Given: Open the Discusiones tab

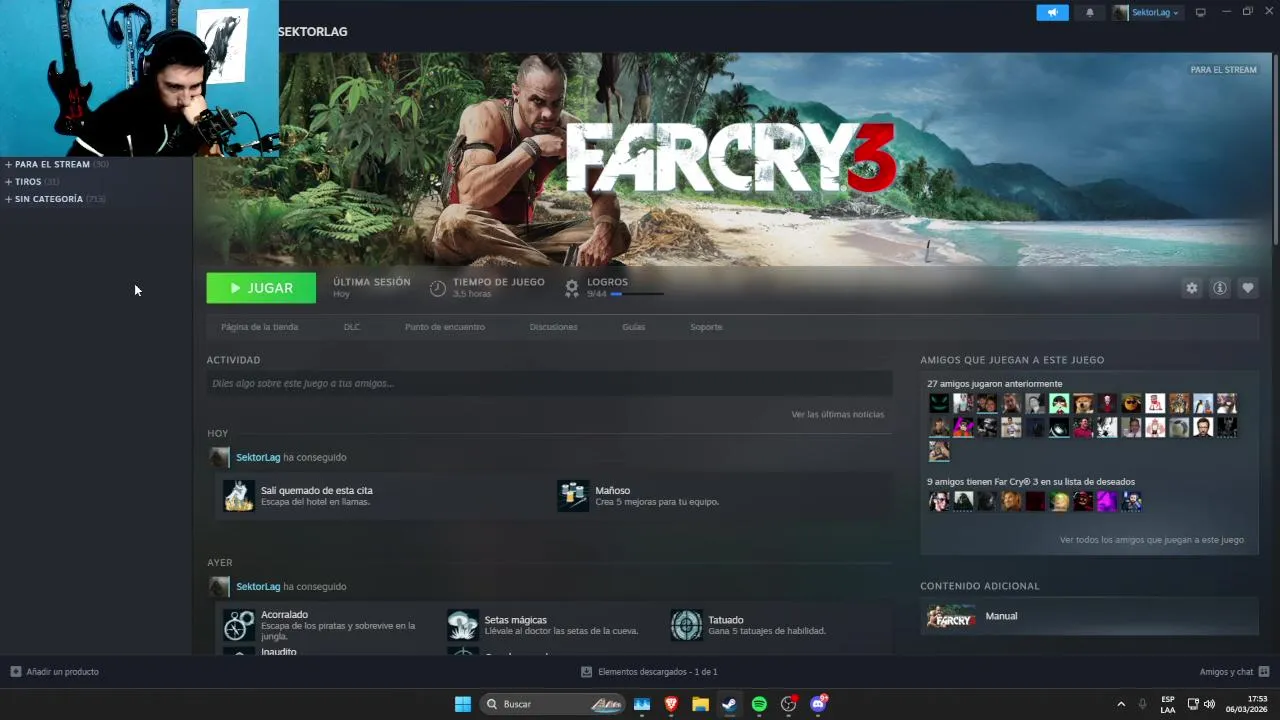Looking at the screenshot, I should click(x=553, y=327).
